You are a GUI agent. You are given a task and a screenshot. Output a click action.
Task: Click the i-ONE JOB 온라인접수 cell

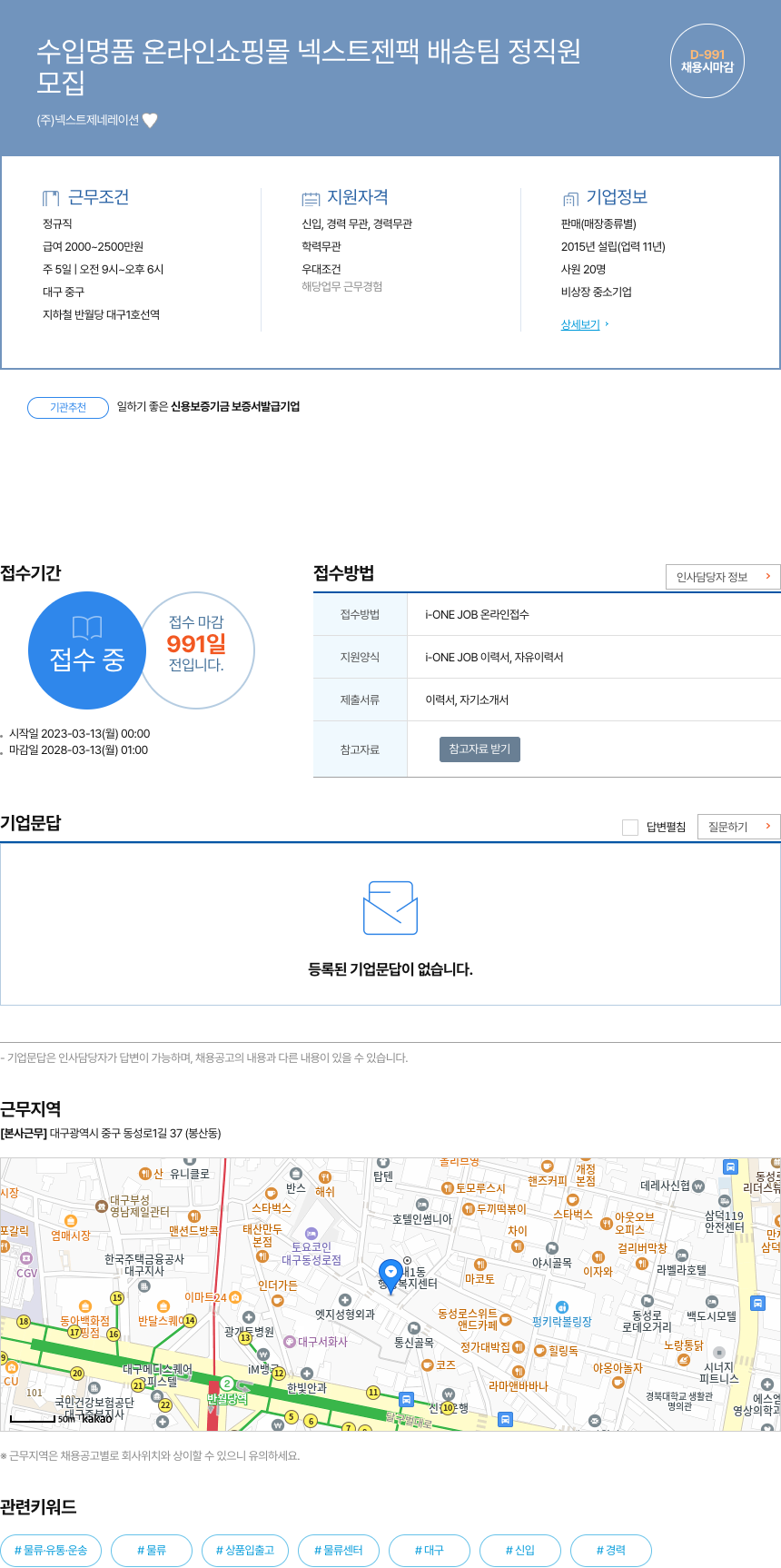pos(594,614)
